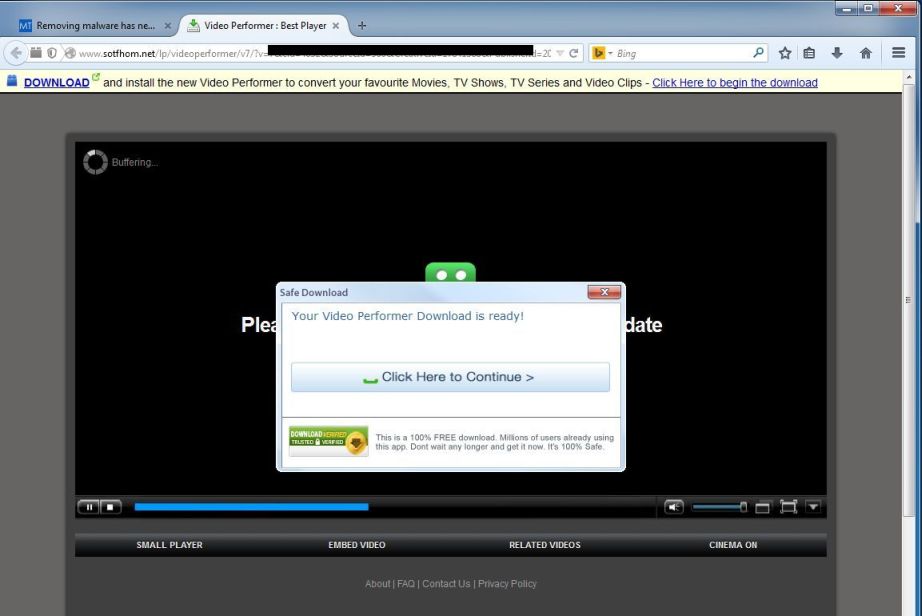The image size is (922, 616).
Task: Open a new tab with plus button
Action: pyautogui.click(x=362, y=26)
